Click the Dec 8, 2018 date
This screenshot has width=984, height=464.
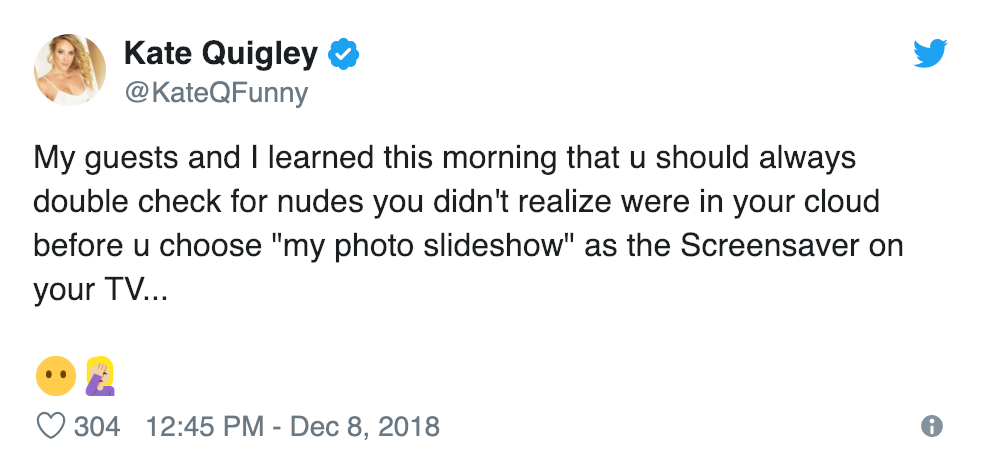[x=365, y=427]
